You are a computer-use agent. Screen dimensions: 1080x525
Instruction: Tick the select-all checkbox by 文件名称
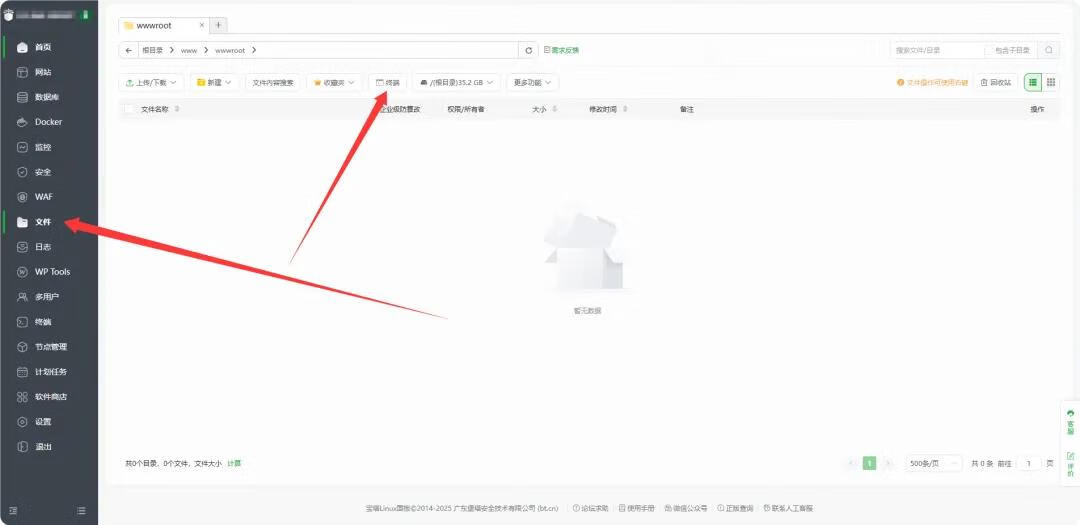click(x=129, y=109)
